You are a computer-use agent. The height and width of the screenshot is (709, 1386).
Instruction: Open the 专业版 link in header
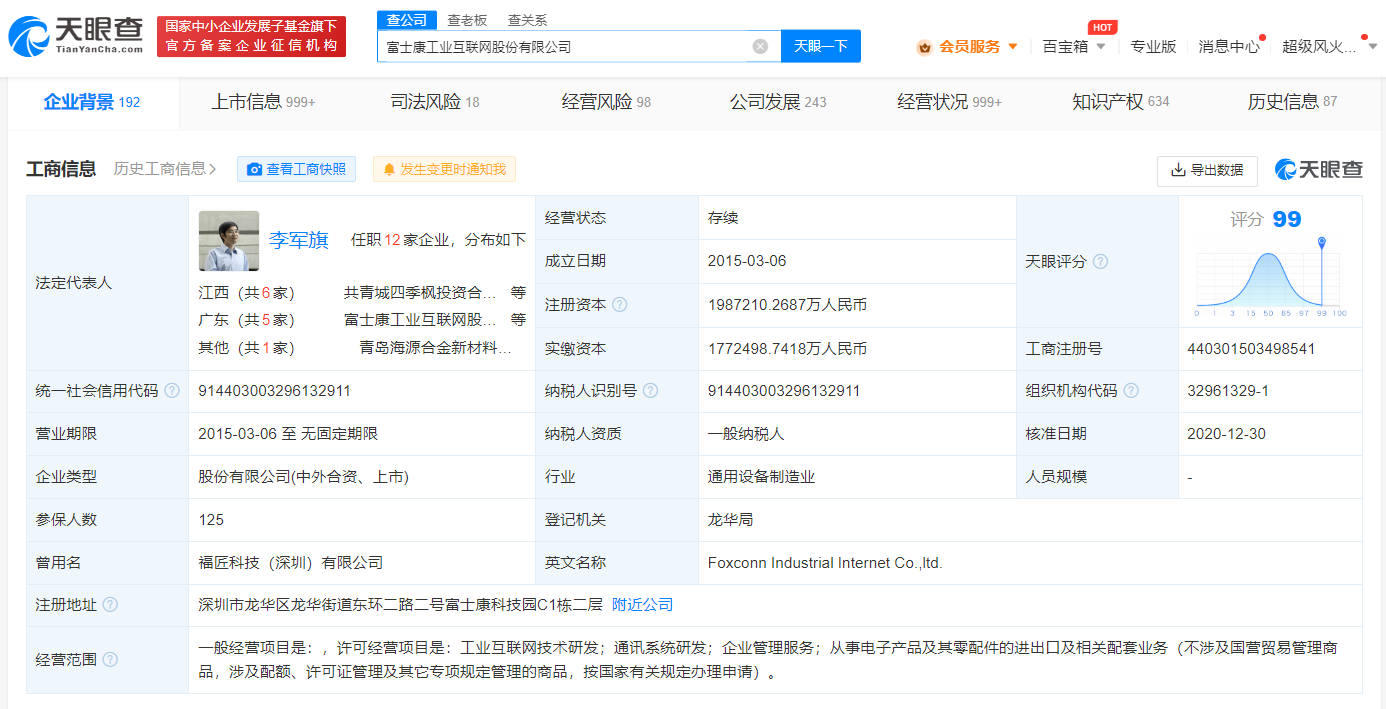[x=1153, y=47]
